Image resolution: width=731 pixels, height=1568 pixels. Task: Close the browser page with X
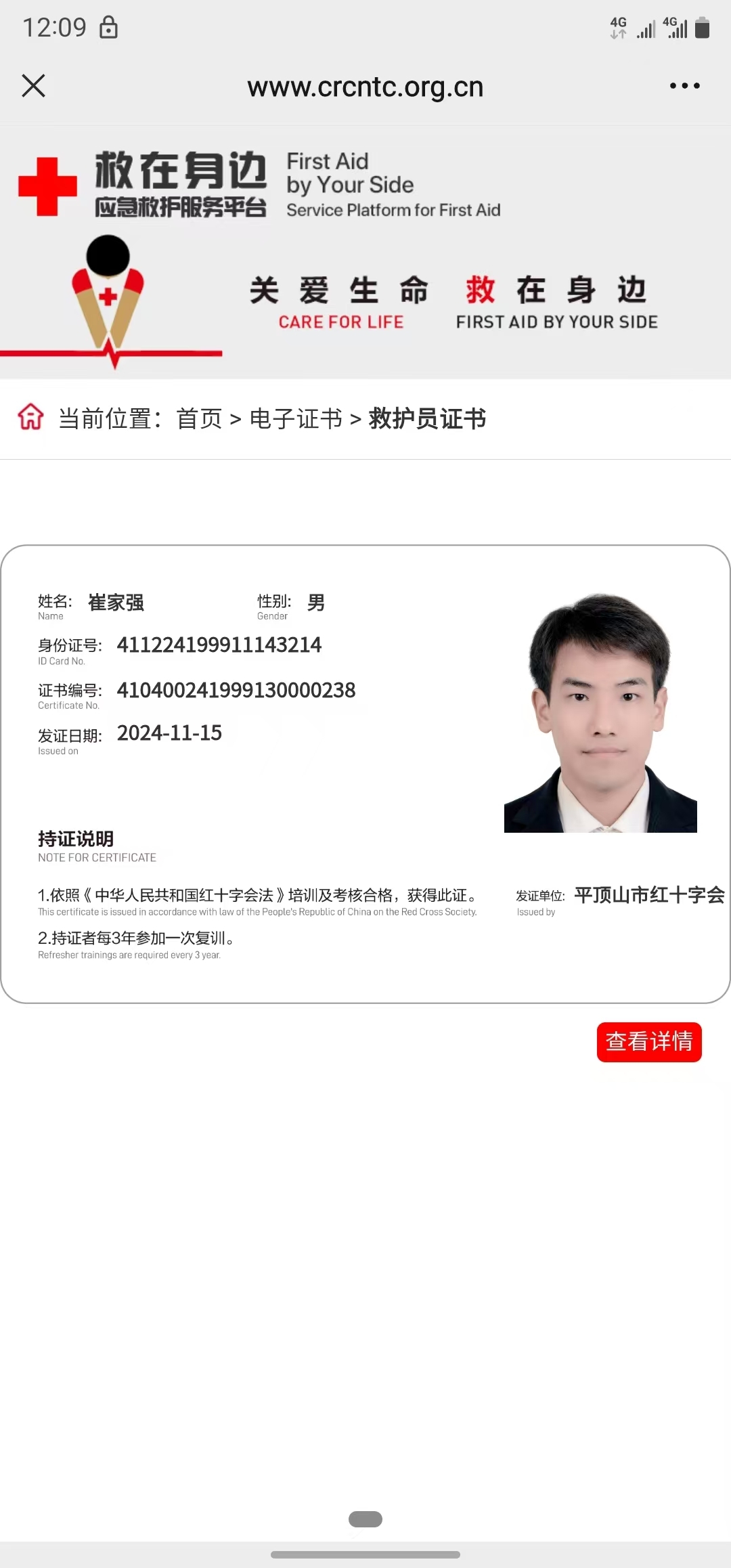click(33, 86)
